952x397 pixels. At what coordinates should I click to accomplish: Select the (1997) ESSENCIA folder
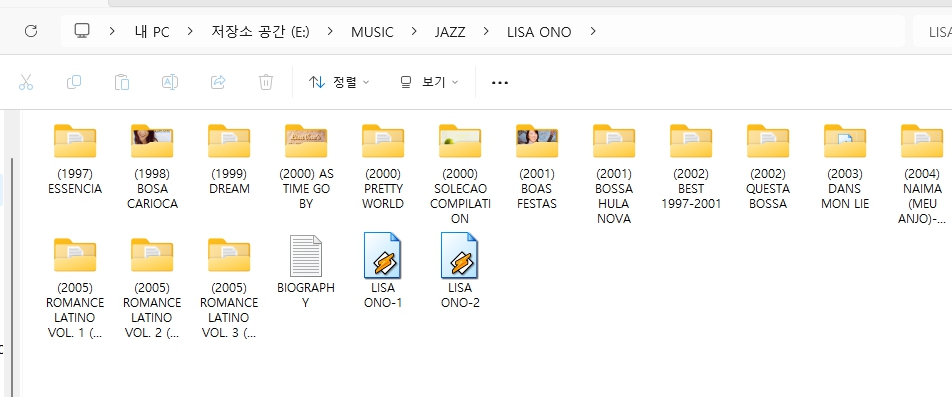point(75,160)
